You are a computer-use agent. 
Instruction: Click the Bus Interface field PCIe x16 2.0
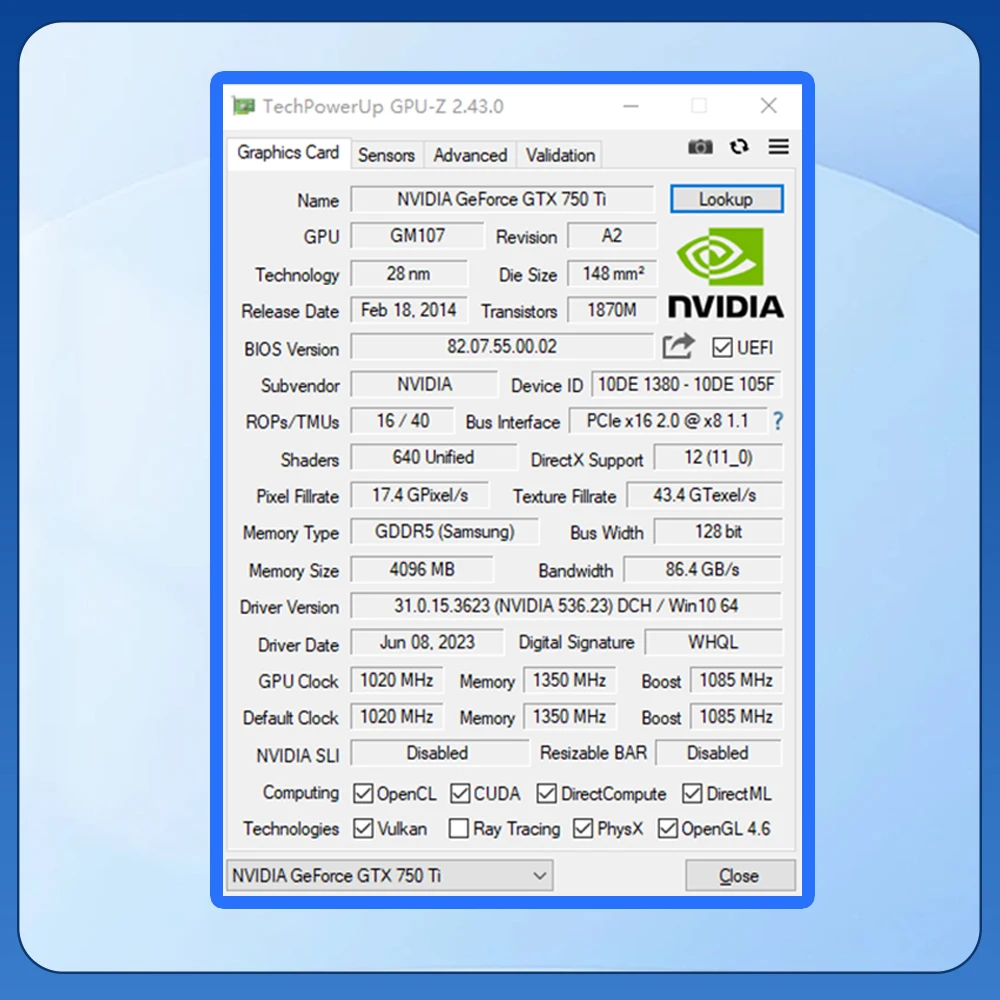tap(668, 421)
